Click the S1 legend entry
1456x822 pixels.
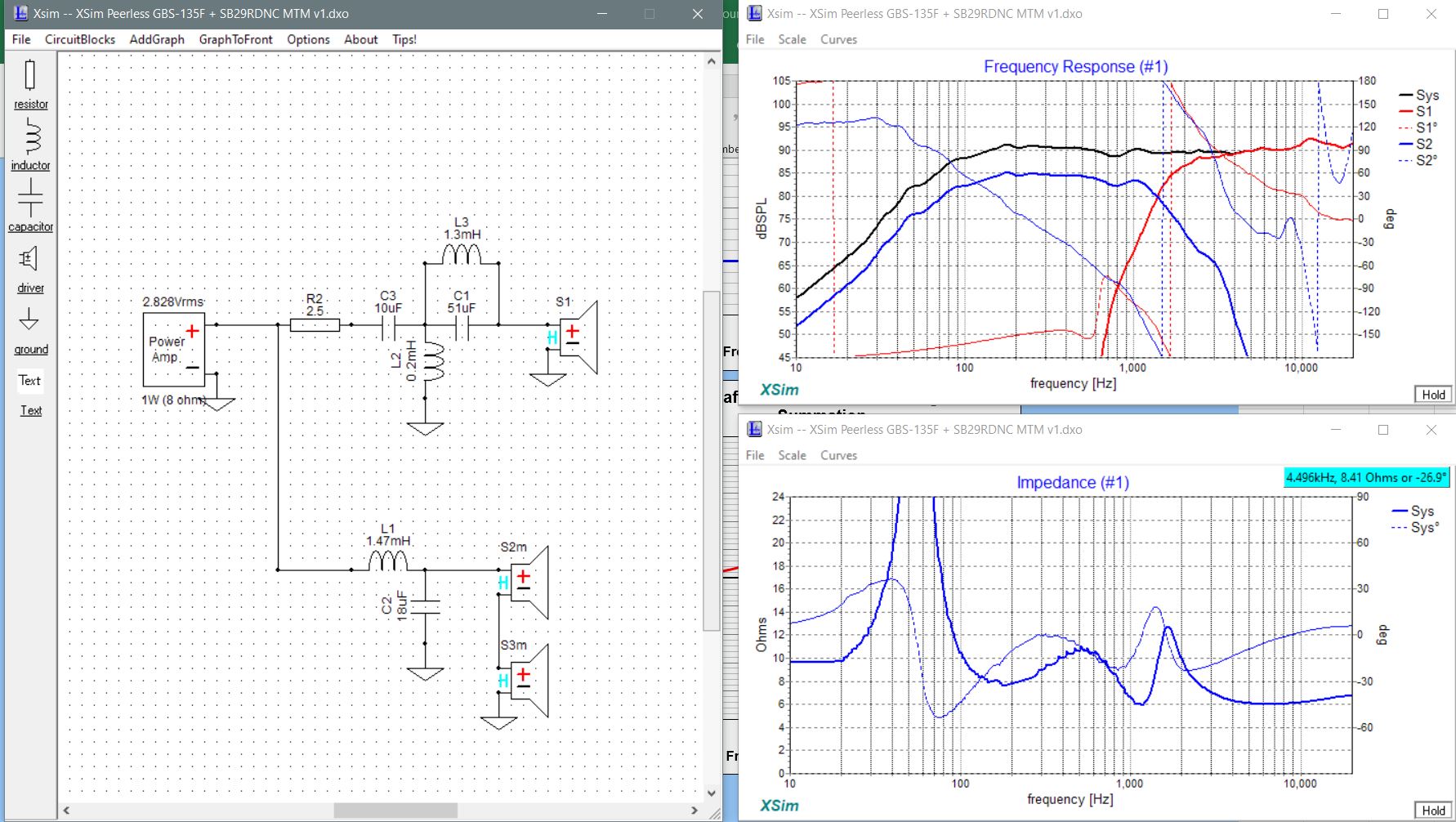(1416, 111)
